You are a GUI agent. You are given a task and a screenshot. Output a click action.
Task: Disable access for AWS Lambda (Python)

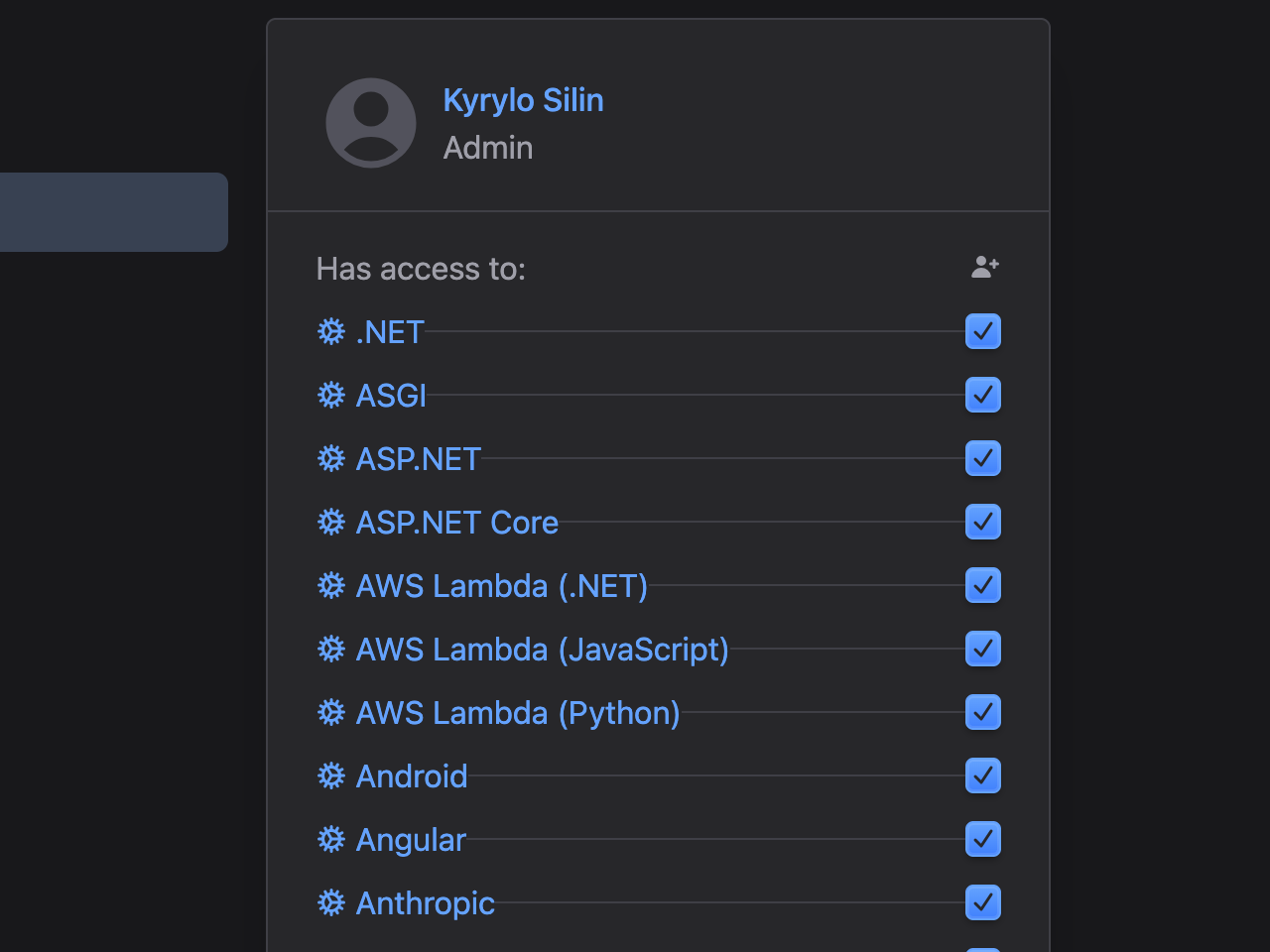(x=982, y=712)
